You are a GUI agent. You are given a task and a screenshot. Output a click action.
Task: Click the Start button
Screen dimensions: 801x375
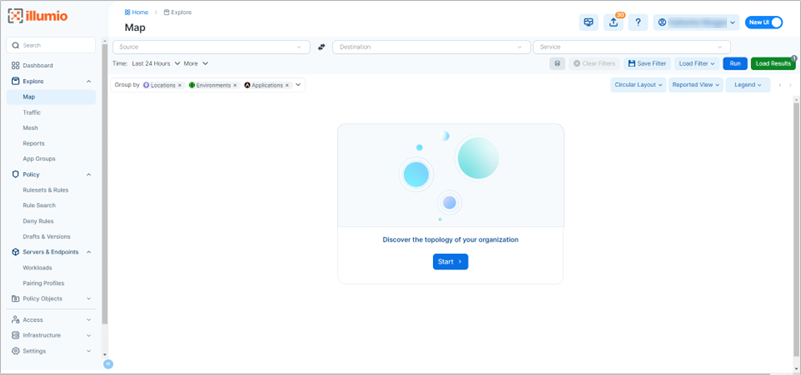click(450, 262)
